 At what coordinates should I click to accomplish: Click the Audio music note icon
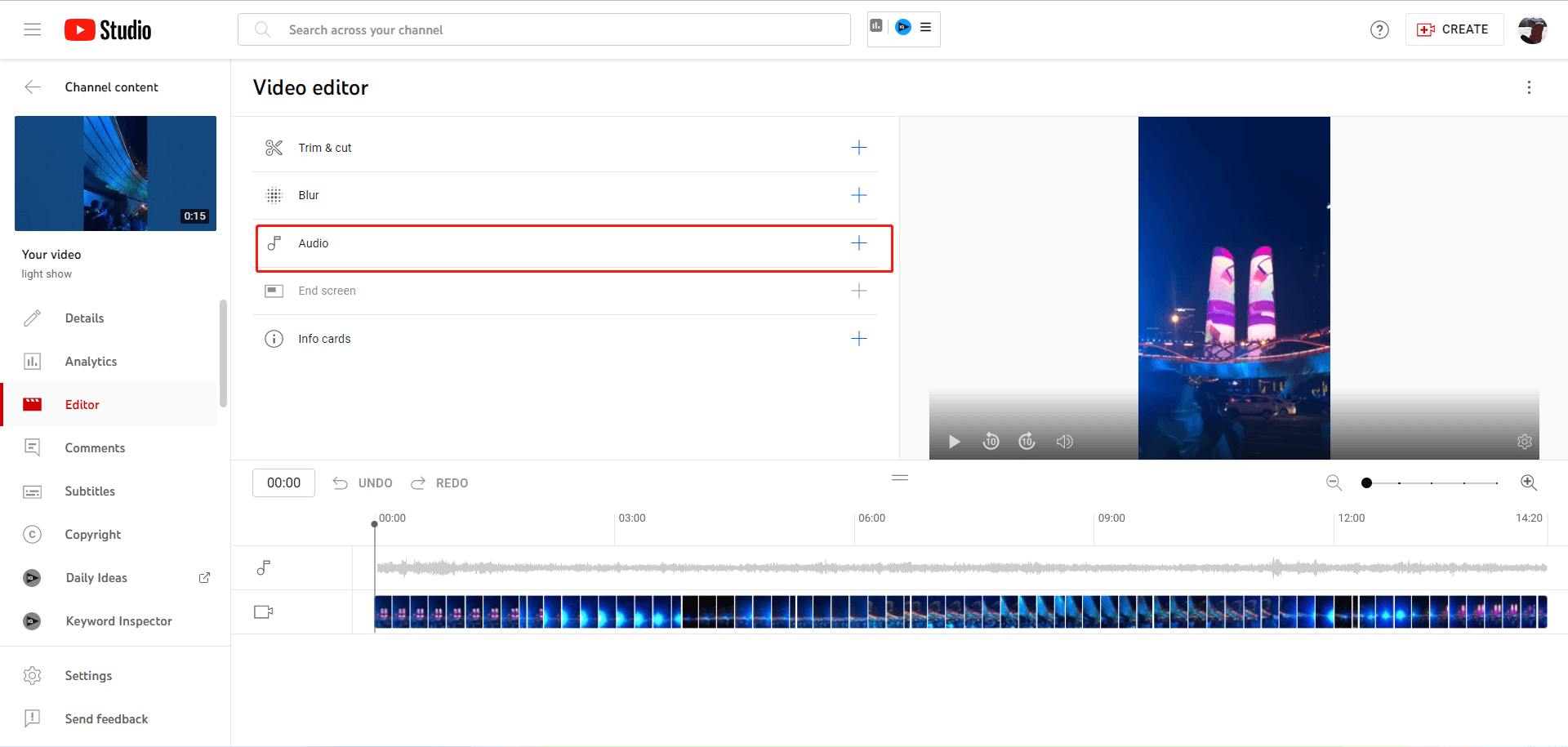click(x=274, y=243)
